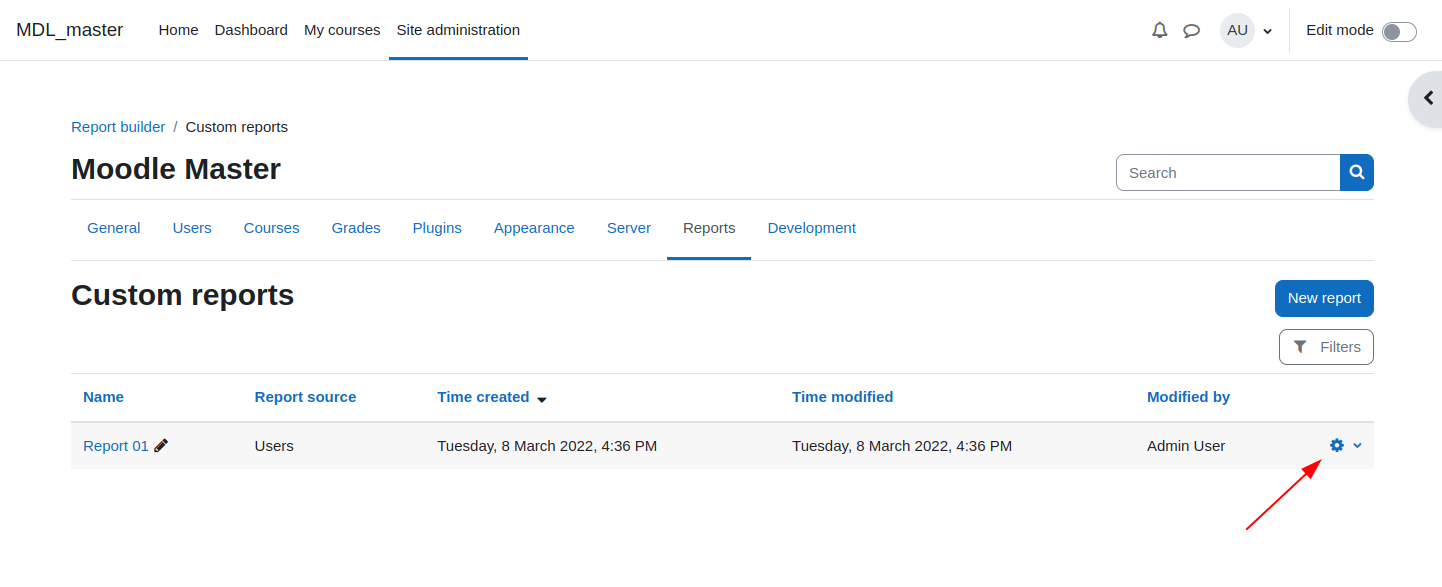Switch to the General tab
Screen dimensions: 1442x587
(x=114, y=228)
